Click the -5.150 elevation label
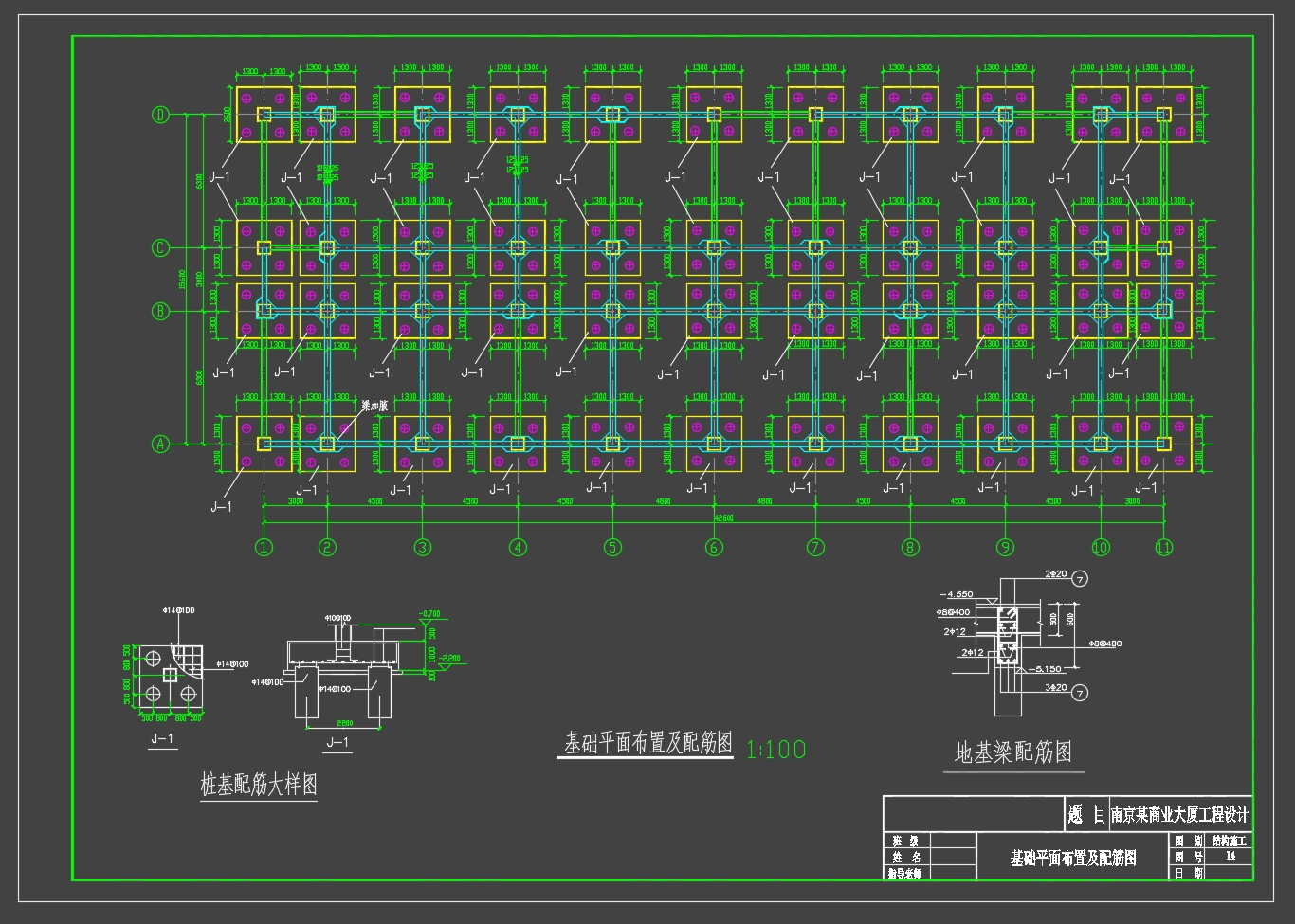Screen dimensions: 1295x924 click(x=1048, y=669)
